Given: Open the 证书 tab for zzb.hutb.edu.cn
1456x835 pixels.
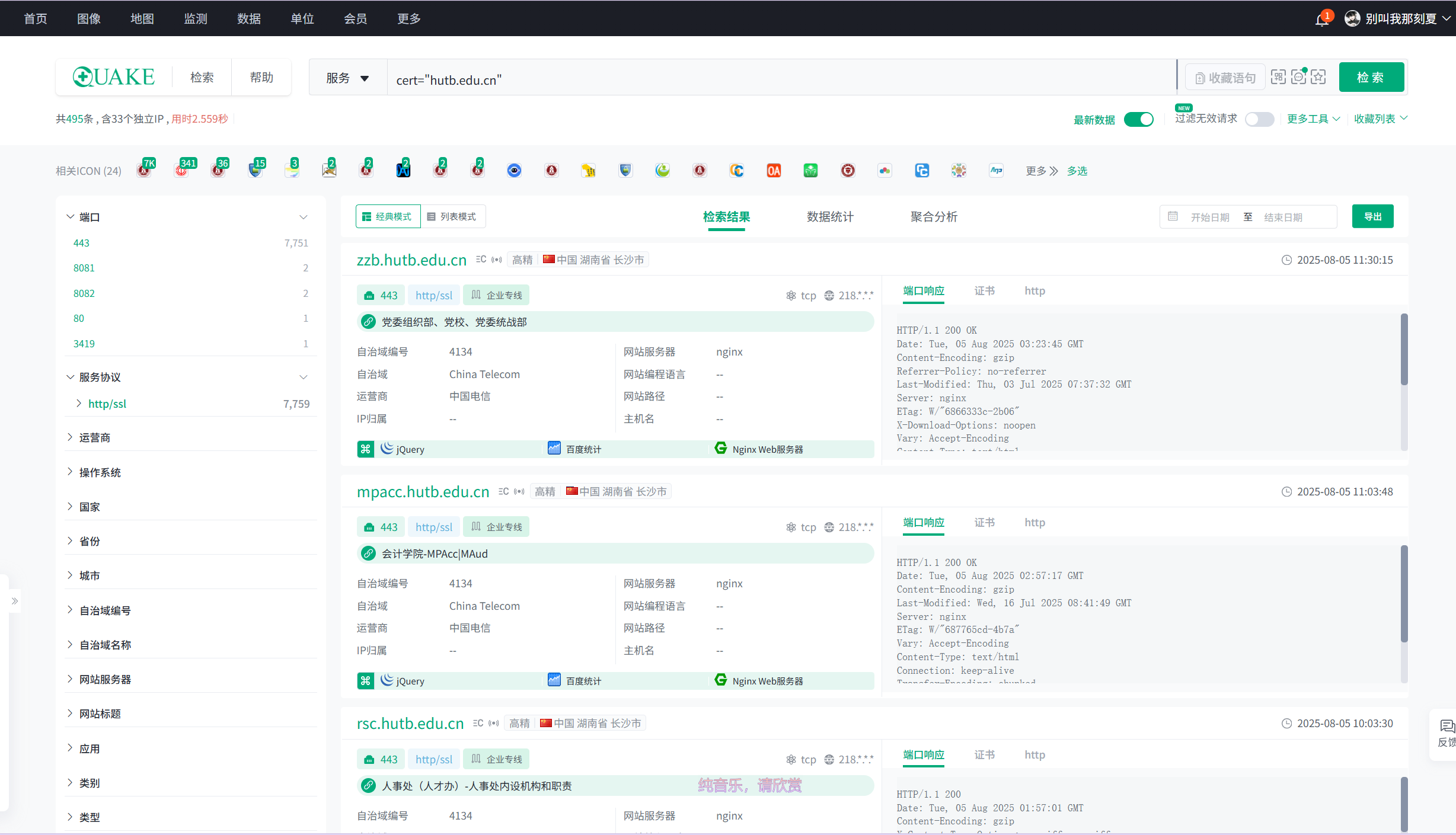Looking at the screenshot, I should (x=984, y=291).
